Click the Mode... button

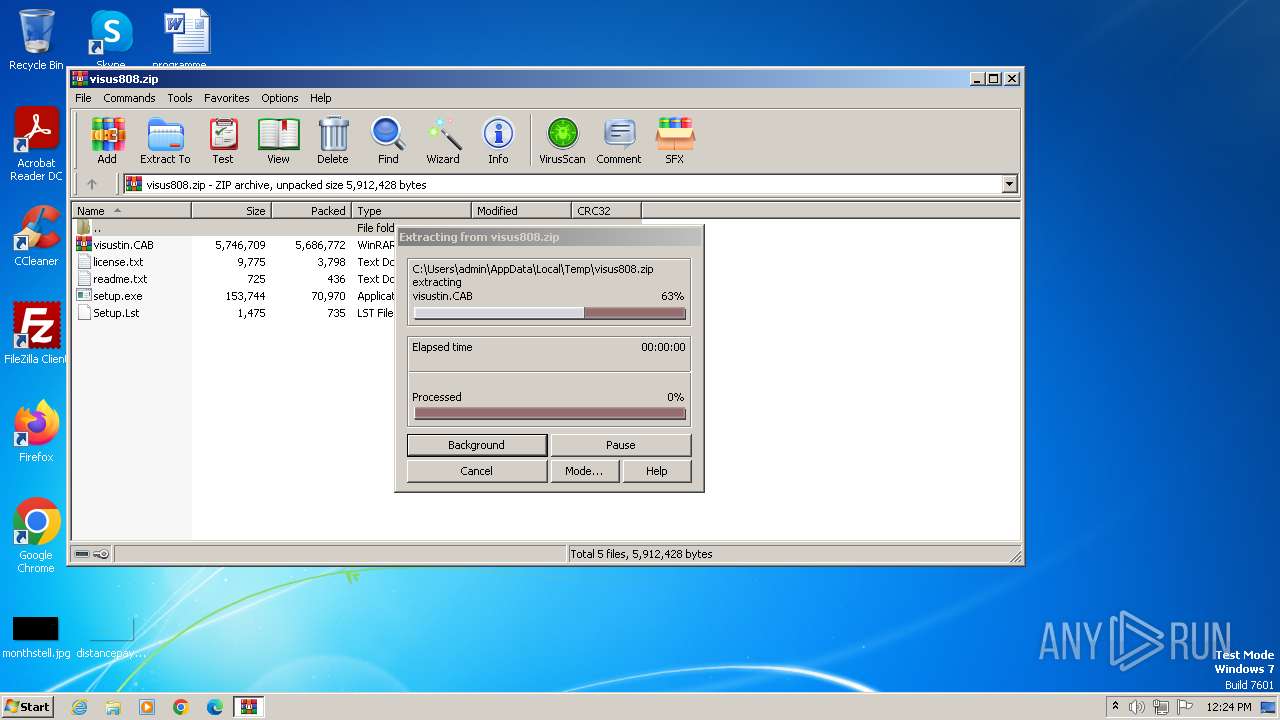pyautogui.click(x=584, y=471)
